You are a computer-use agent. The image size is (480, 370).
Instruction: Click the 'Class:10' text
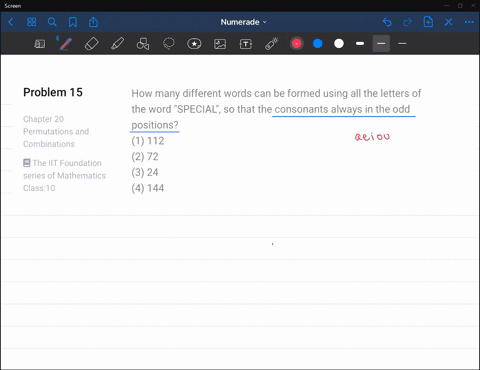click(39, 188)
